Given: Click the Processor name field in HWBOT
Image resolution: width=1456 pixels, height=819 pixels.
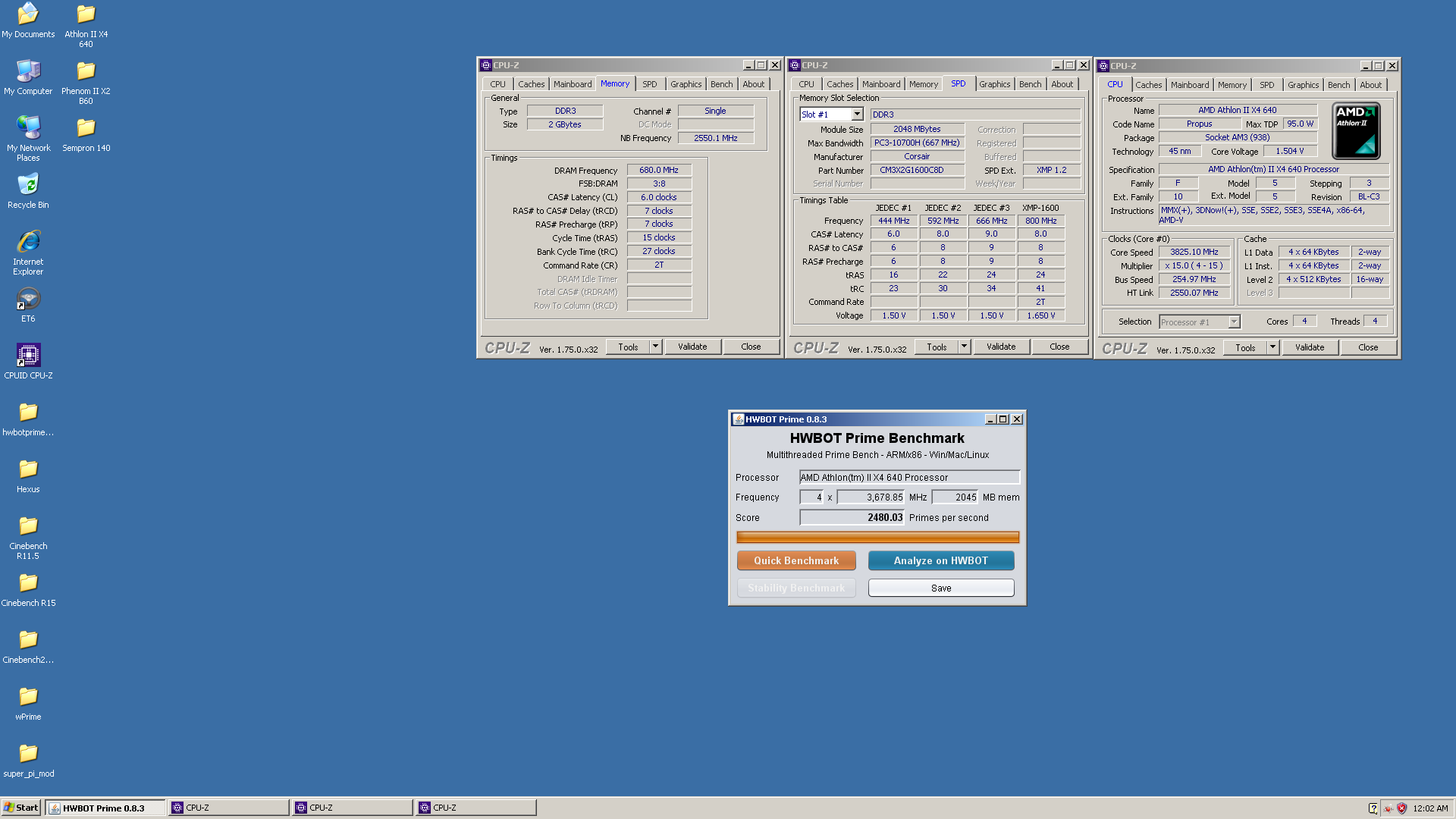Looking at the screenshot, I should (909, 477).
